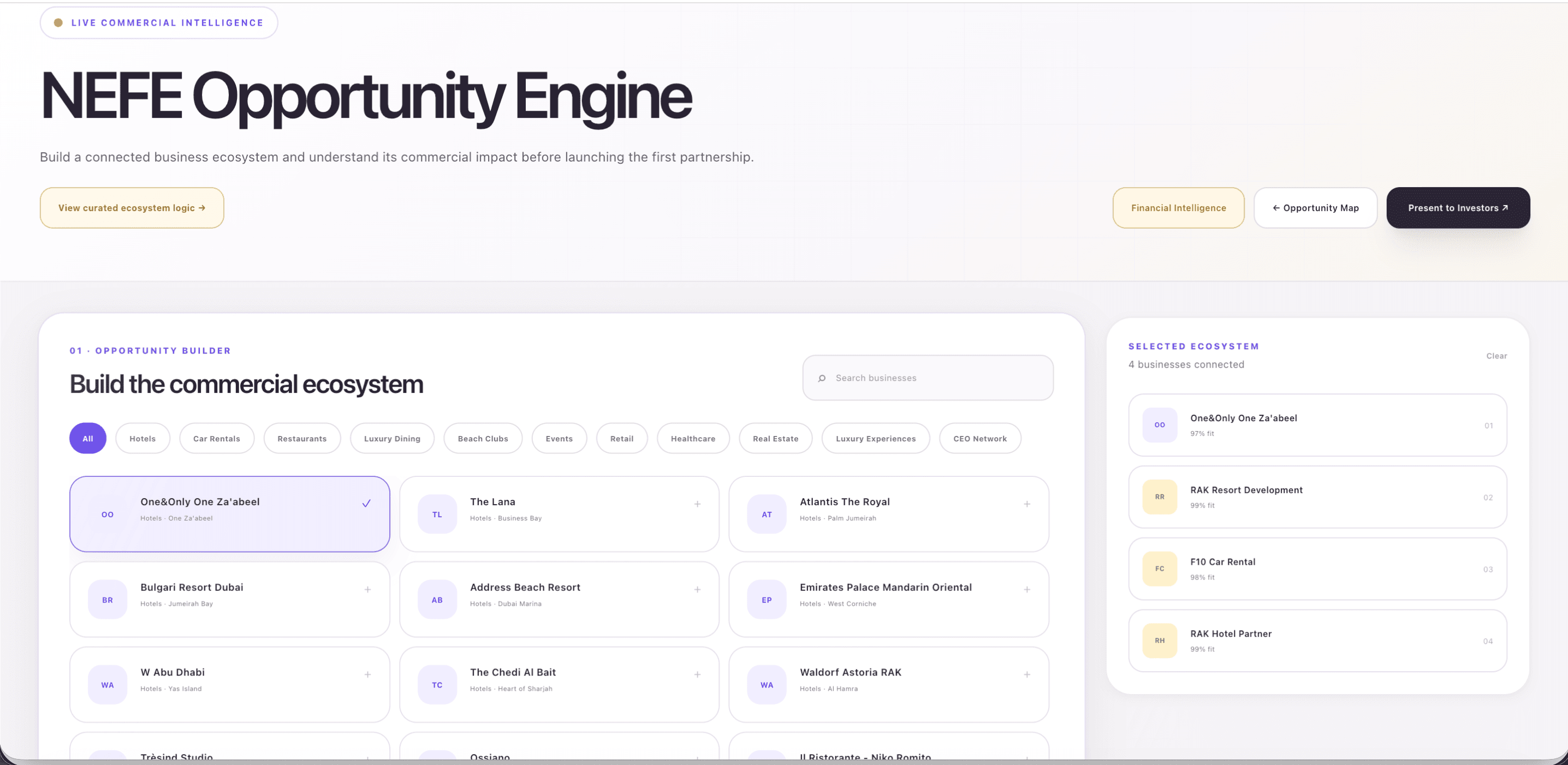Viewport: 1568px width, 765px height.
Task: Click the RR badge for RAK Resort Development
Action: [1160, 497]
